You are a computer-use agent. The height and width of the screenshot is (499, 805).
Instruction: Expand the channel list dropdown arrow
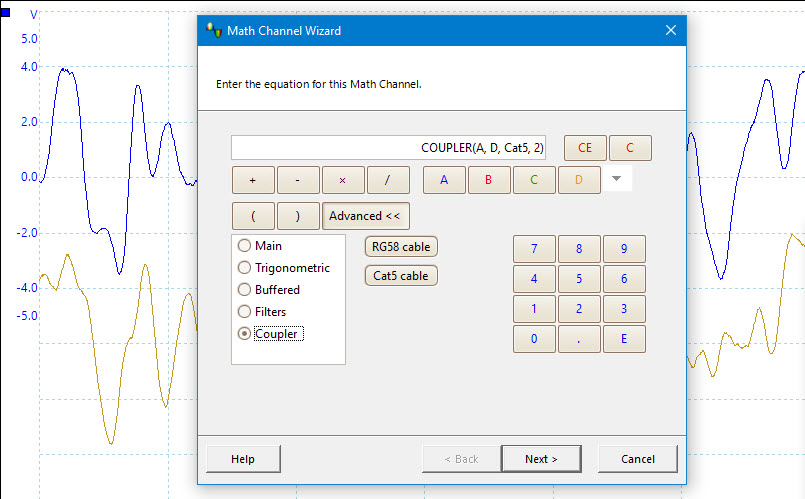(617, 179)
